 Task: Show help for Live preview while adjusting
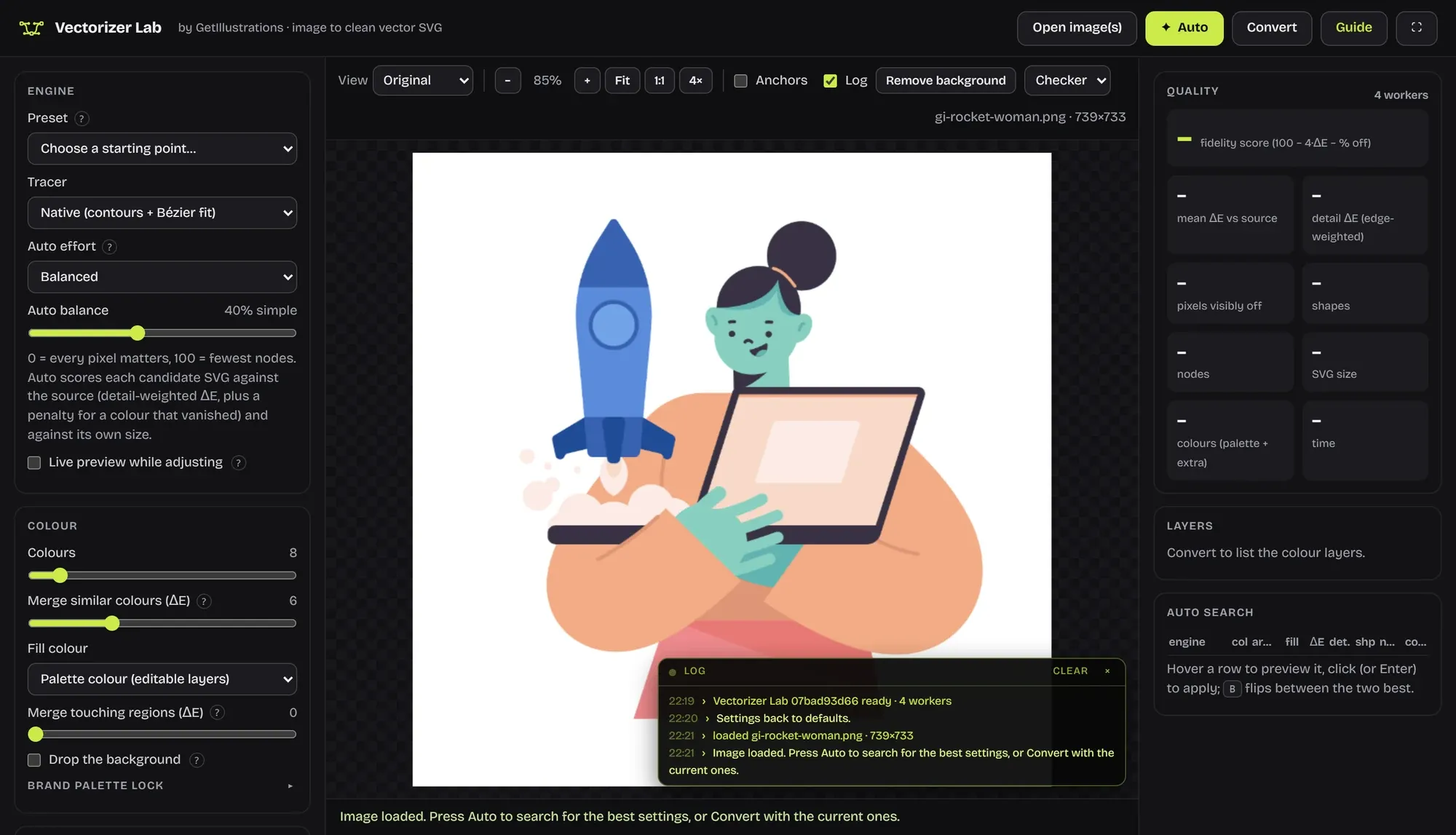click(238, 463)
